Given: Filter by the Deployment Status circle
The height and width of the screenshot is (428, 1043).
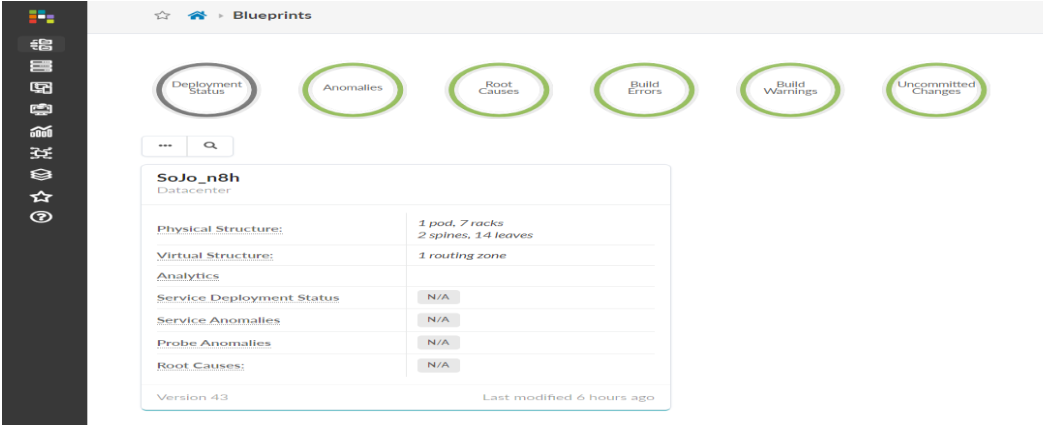Looking at the screenshot, I should click(207, 89).
